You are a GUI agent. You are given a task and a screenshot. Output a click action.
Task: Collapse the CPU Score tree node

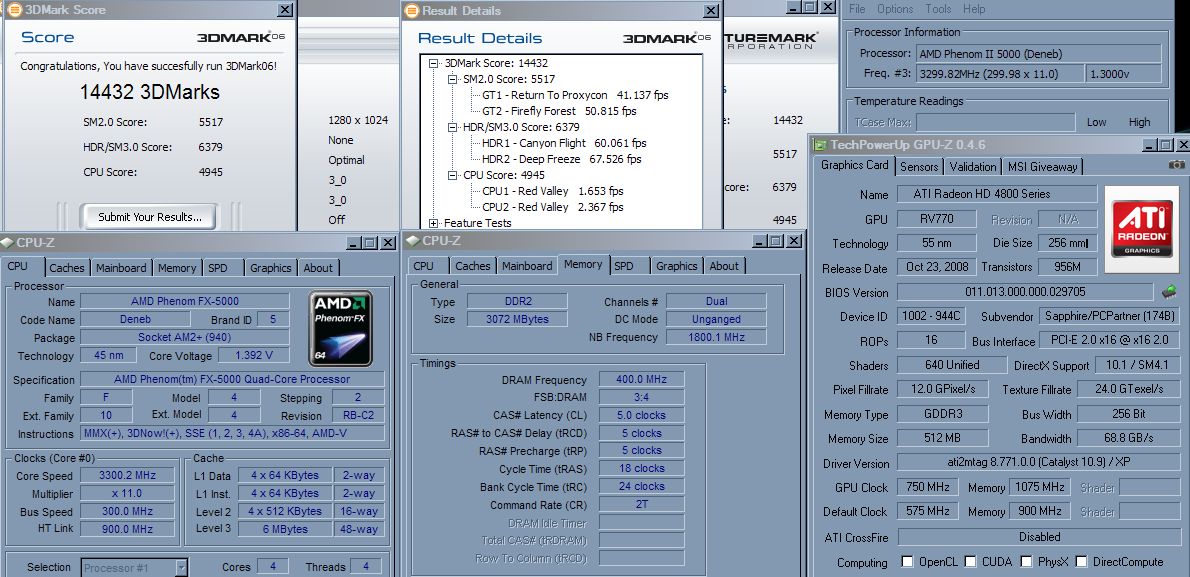click(452, 175)
